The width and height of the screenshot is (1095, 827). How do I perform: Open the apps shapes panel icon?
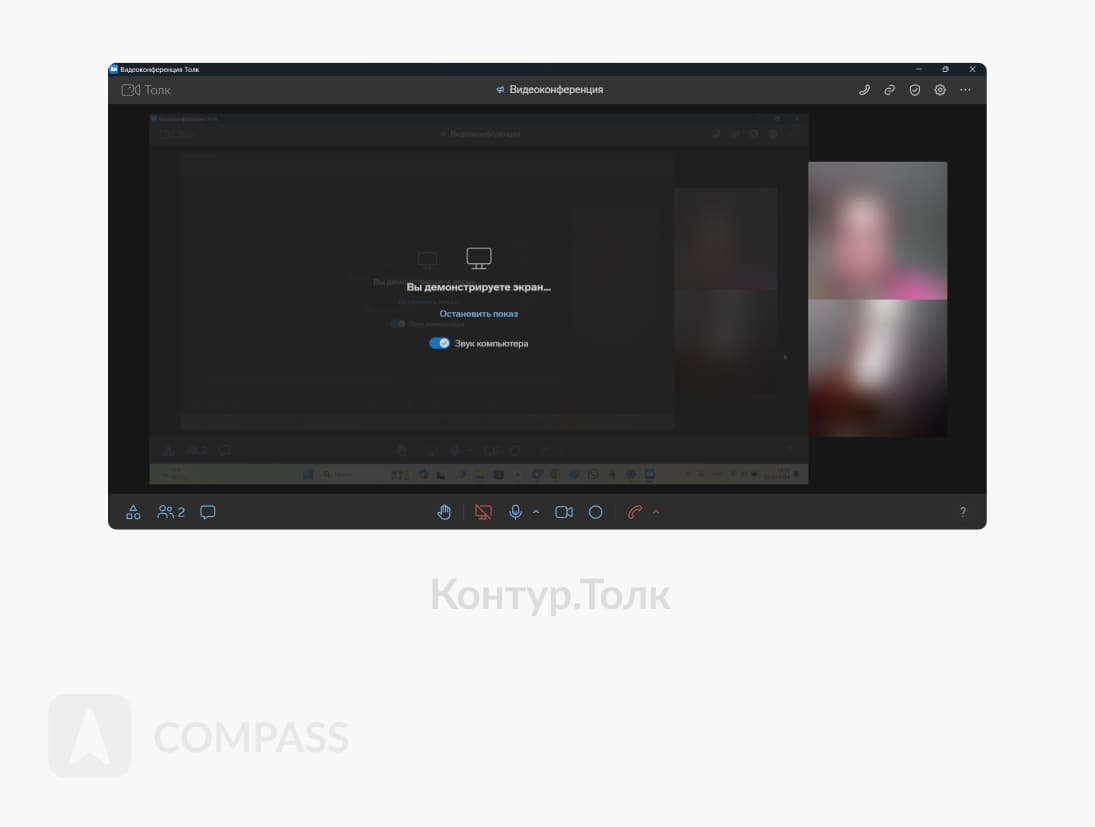133,512
